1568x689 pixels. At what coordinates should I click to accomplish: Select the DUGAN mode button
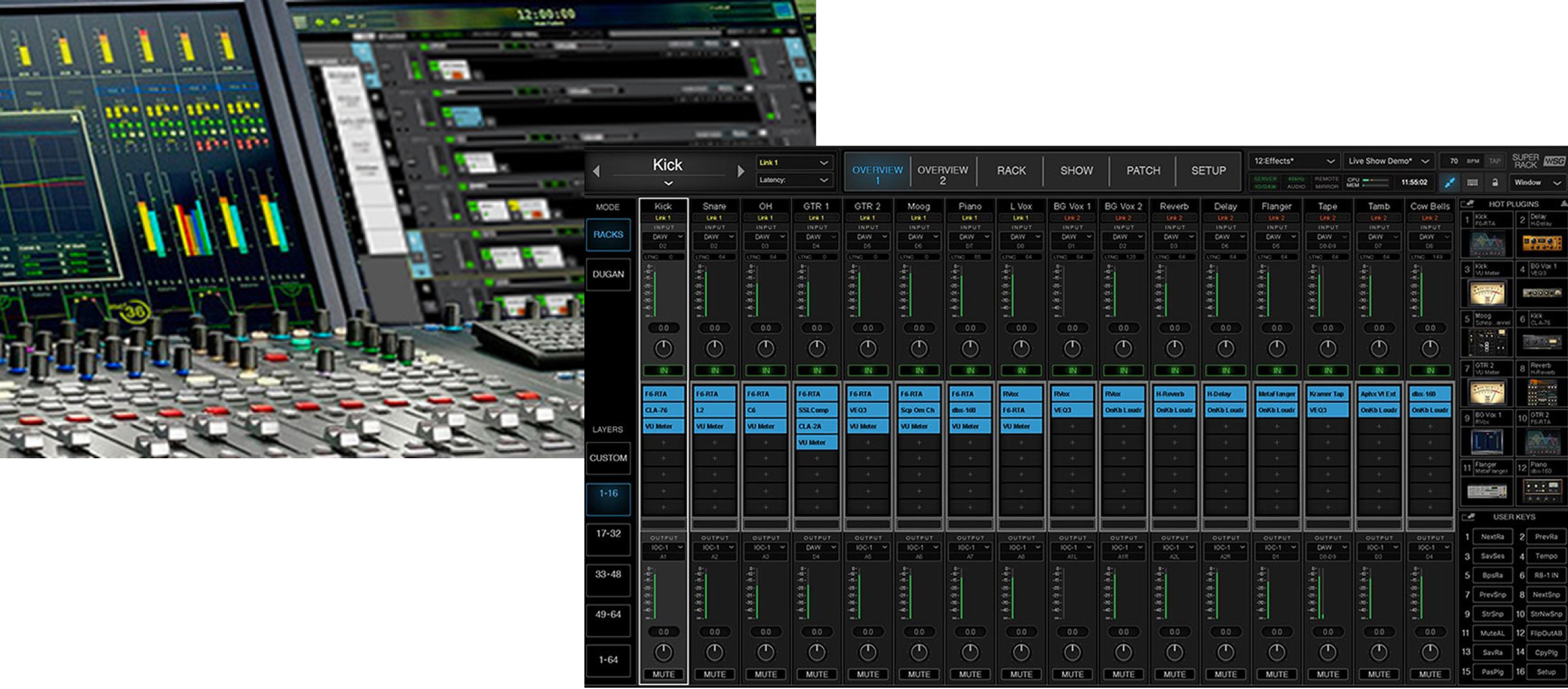(608, 274)
